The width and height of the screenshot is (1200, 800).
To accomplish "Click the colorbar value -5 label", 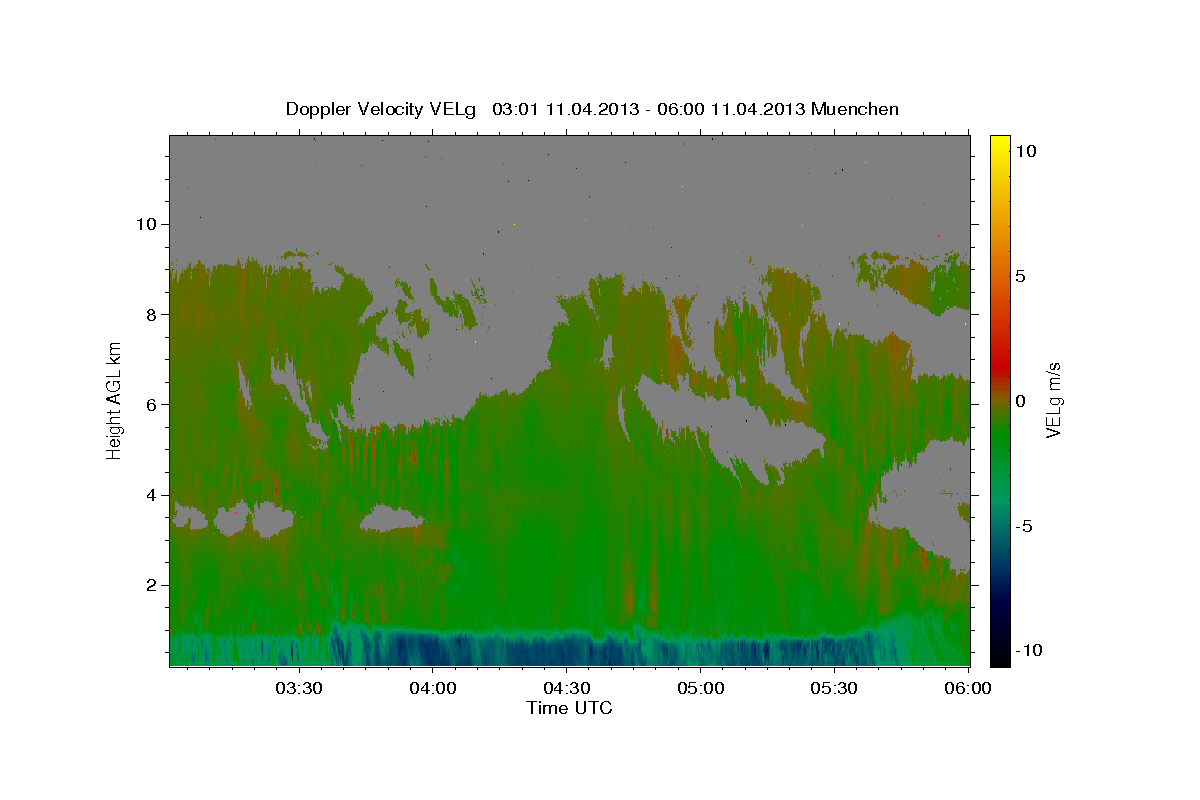I will 1024,525.
